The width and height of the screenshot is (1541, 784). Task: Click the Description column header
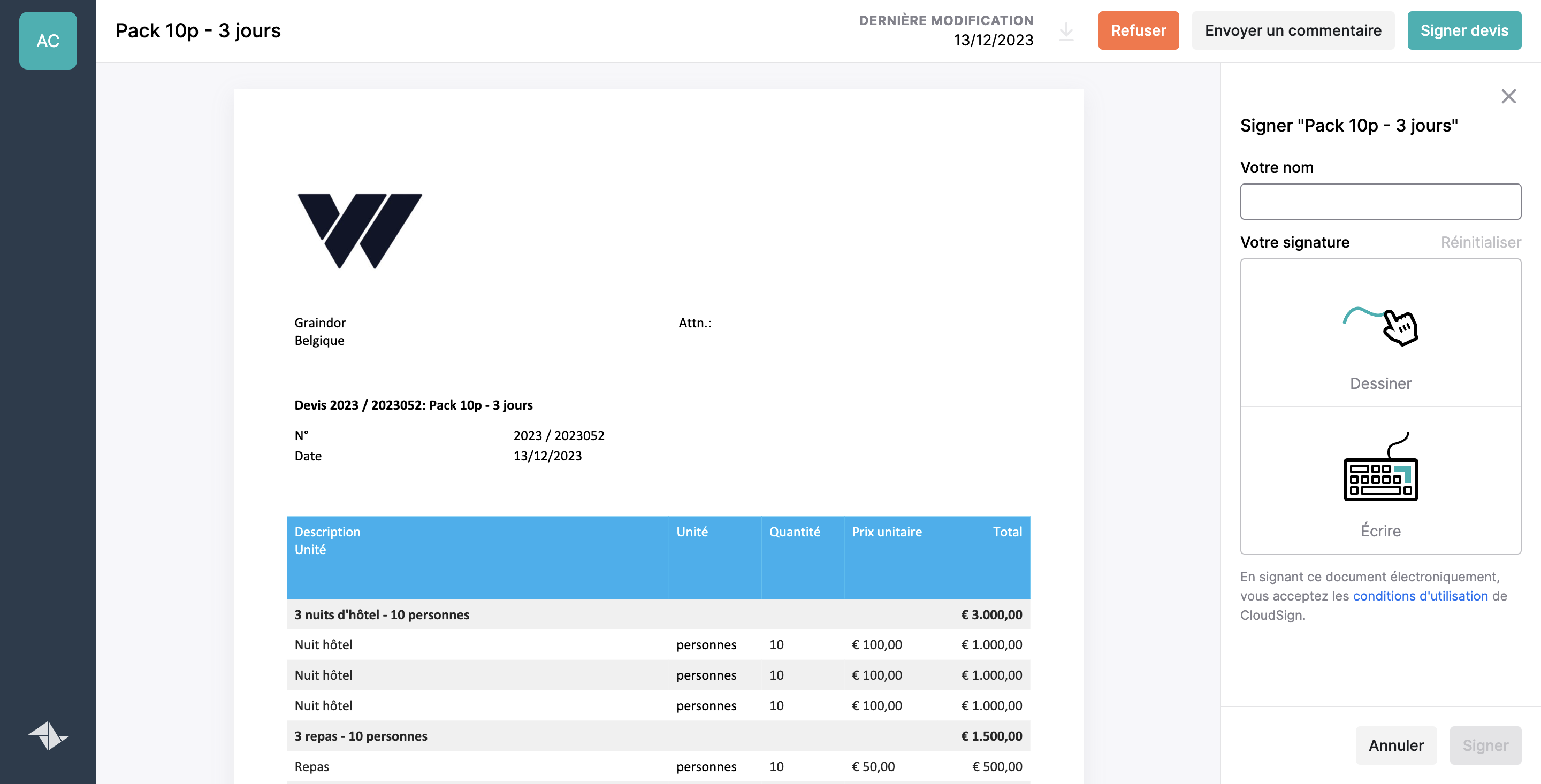click(x=327, y=532)
